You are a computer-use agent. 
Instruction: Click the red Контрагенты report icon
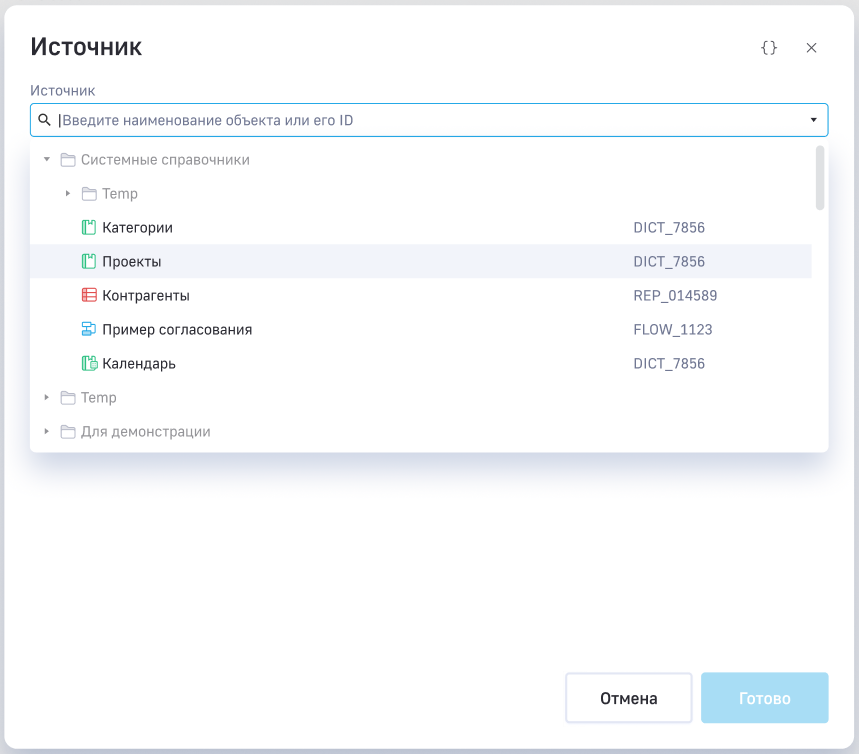89,296
